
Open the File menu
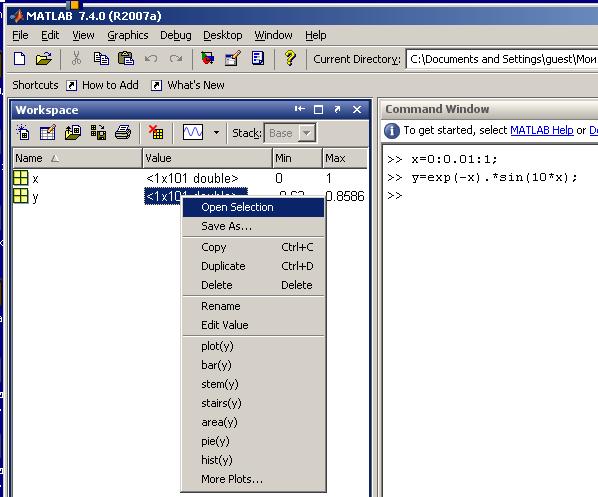click(20, 35)
